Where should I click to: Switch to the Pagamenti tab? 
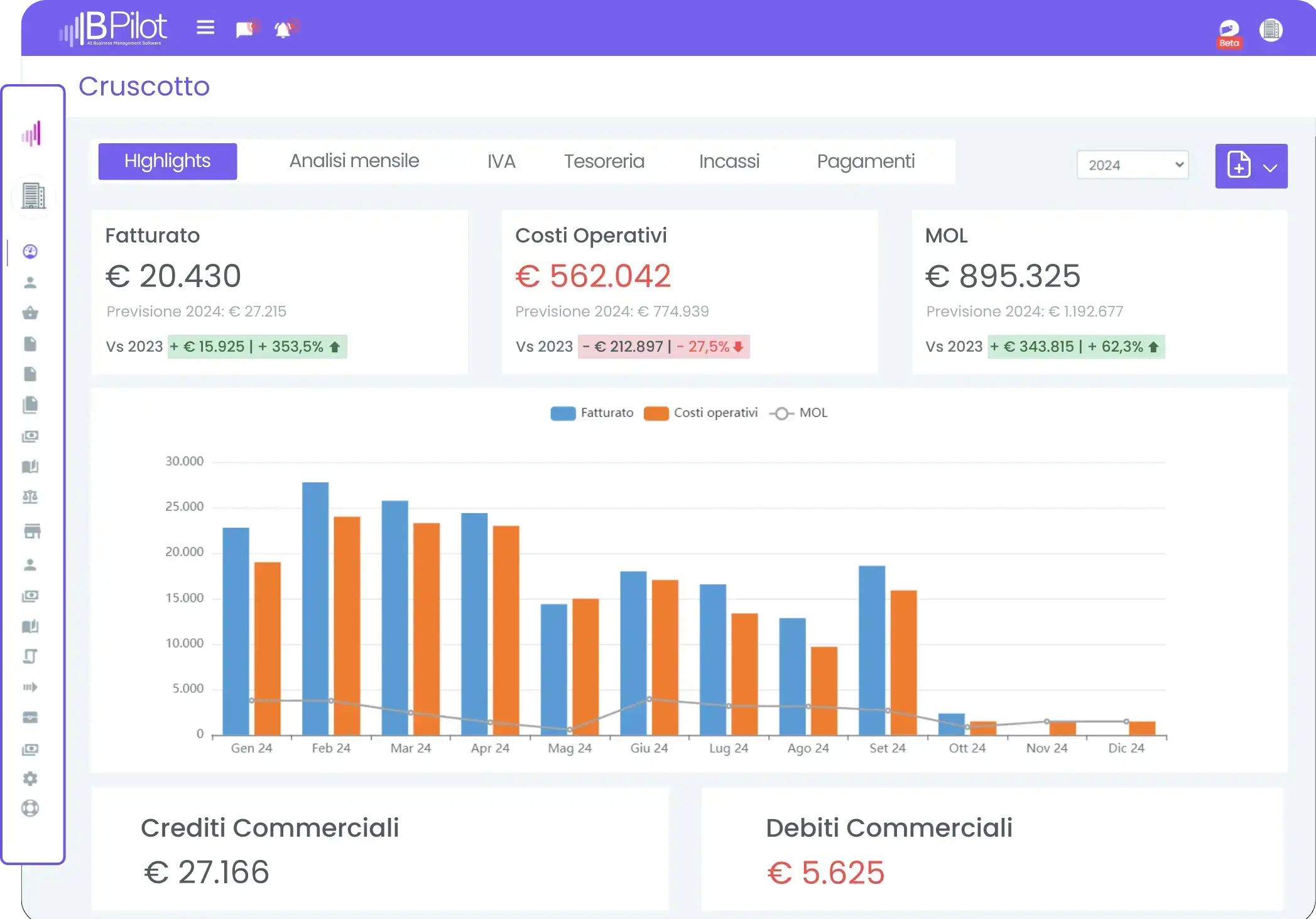866,161
